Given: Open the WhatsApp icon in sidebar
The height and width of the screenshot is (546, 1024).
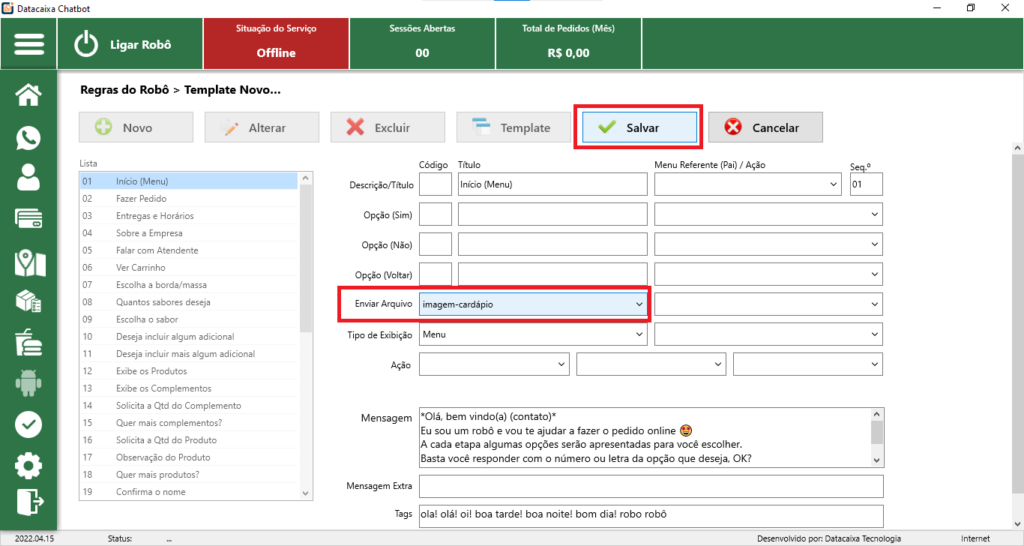Looking at the screenshot, I should click(x=29, y=138).
